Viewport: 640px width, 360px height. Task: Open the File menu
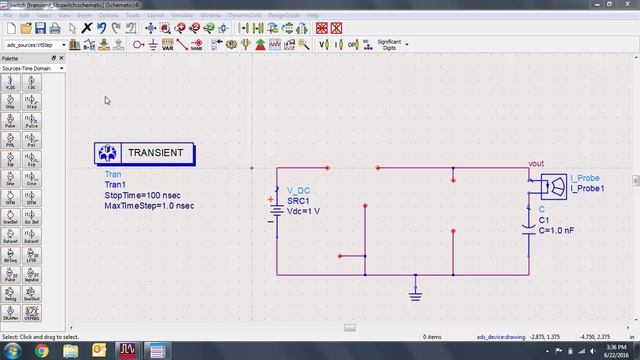click(8, 16)
